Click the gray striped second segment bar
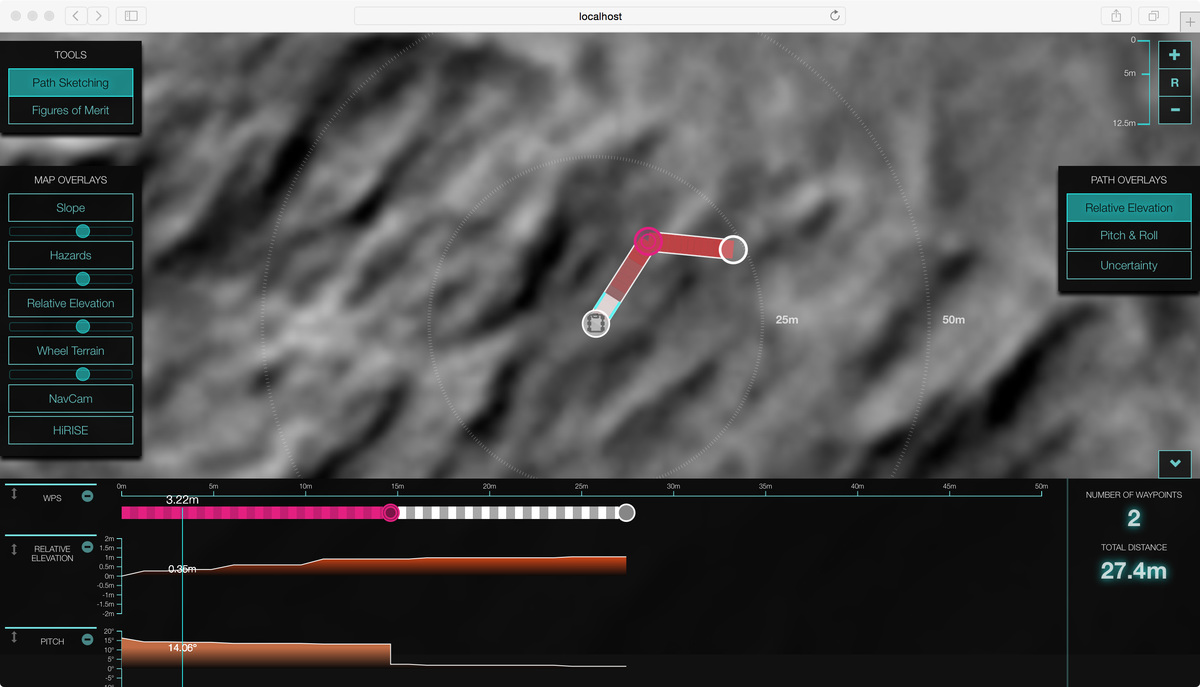1200x687 pixels. [508, 513]
